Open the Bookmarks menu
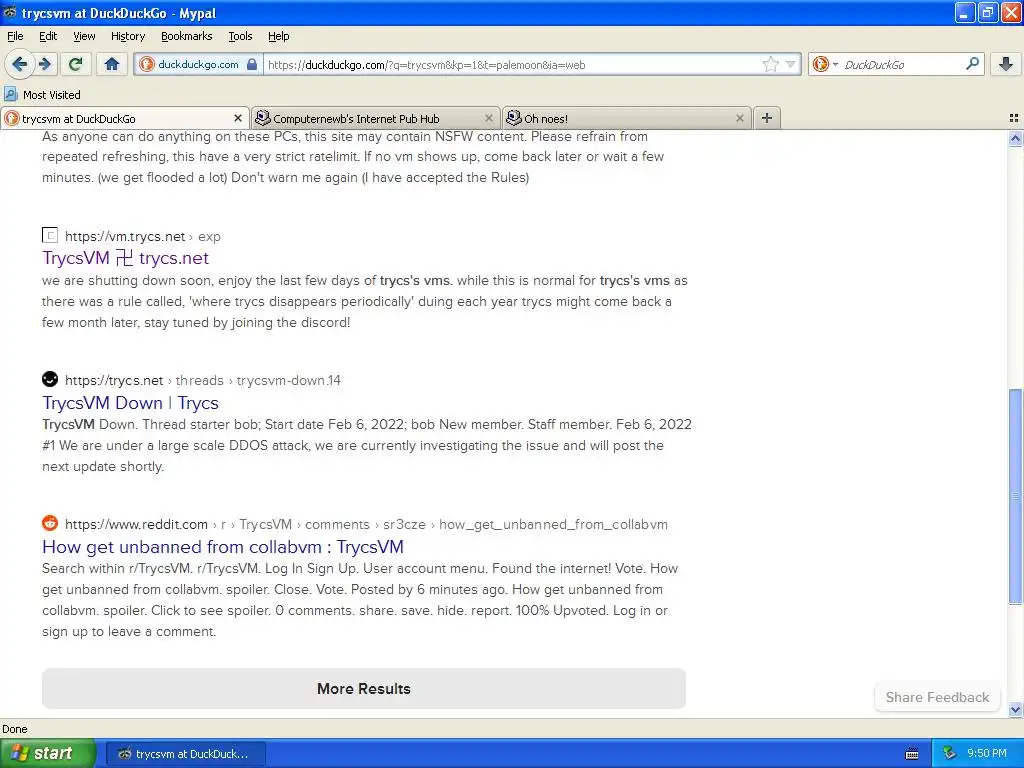1024x768 pixels. 186,37
